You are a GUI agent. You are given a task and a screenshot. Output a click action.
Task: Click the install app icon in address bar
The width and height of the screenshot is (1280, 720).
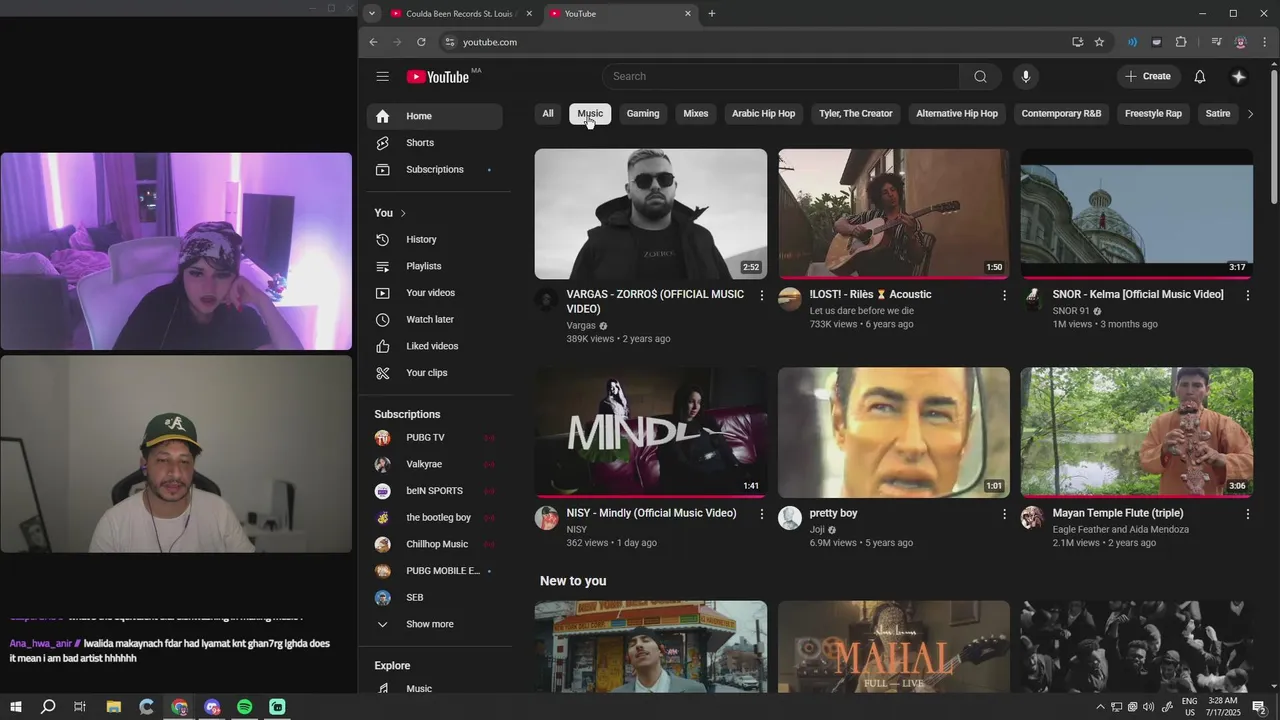coord(1077,42)
